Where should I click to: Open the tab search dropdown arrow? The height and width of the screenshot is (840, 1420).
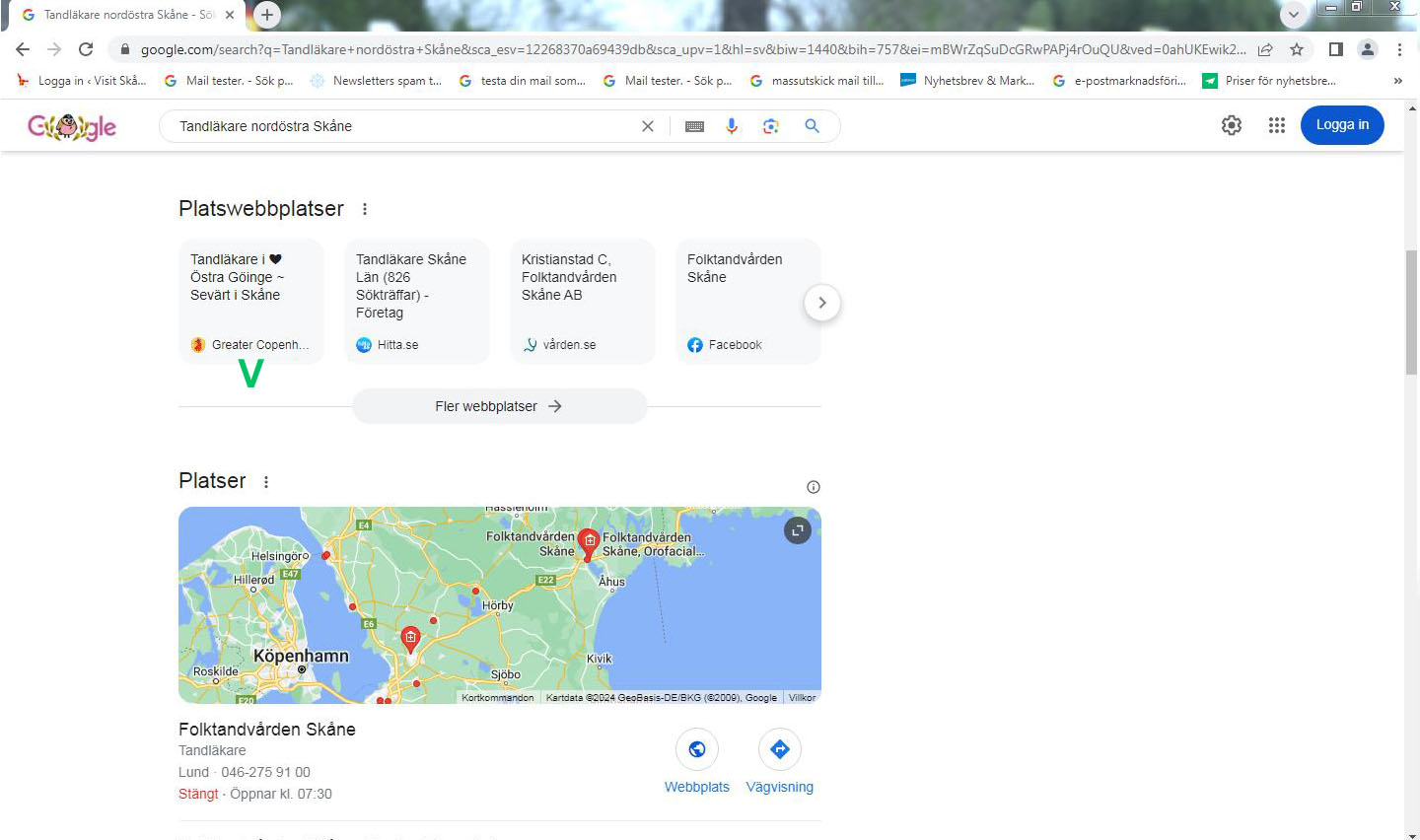1293,15
